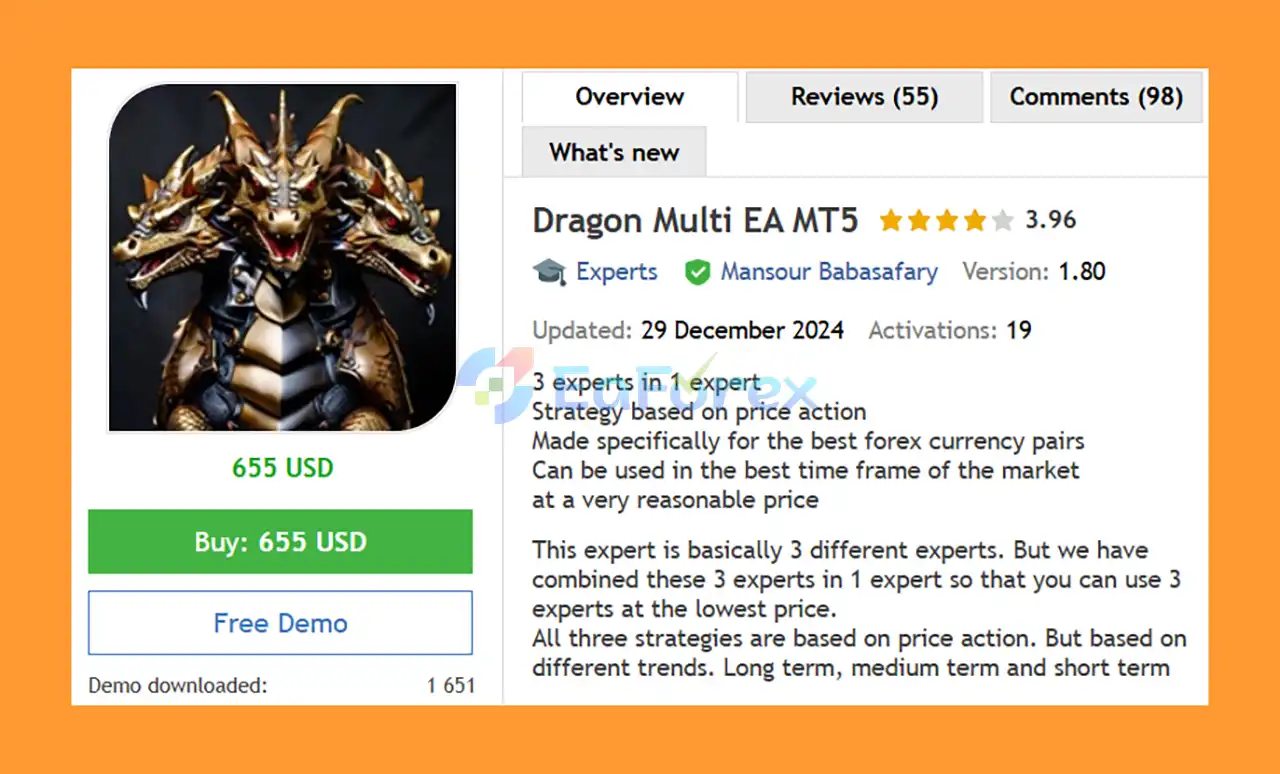Click the first gold rating star

point(891,221)
